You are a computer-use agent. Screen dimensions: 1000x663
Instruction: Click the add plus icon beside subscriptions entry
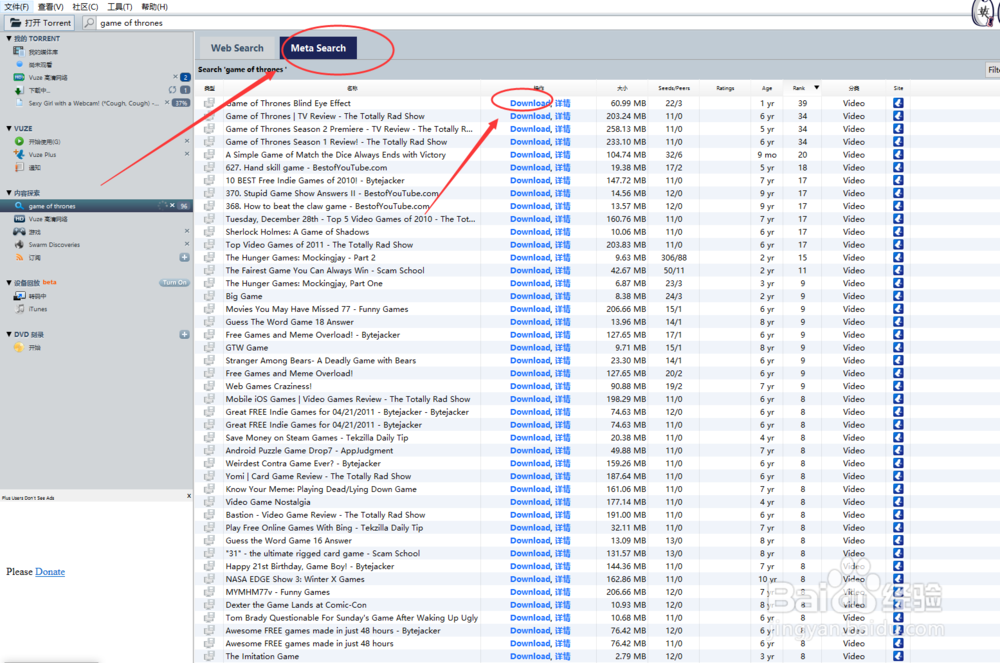click(184, 258)
